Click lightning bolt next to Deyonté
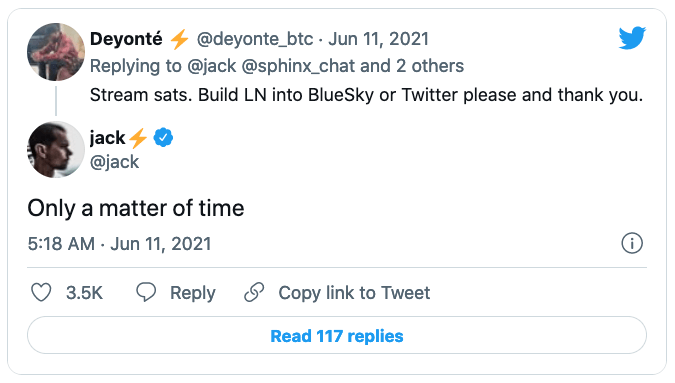Image resolution: width=675 pixels, height=383 pixels. coord(179,39)
